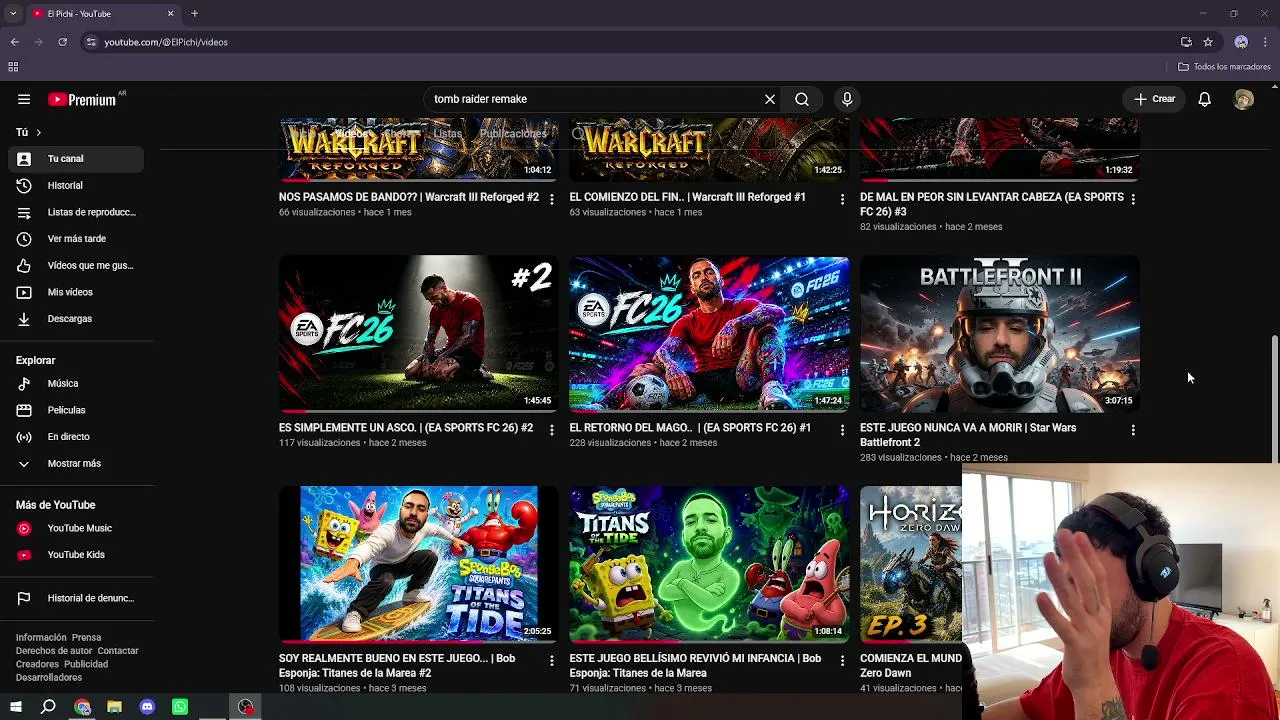Open options for DE MAL EN PEOR video
The height and width of the screenshot is (720, 1280).
click(x=1133, y=199)
